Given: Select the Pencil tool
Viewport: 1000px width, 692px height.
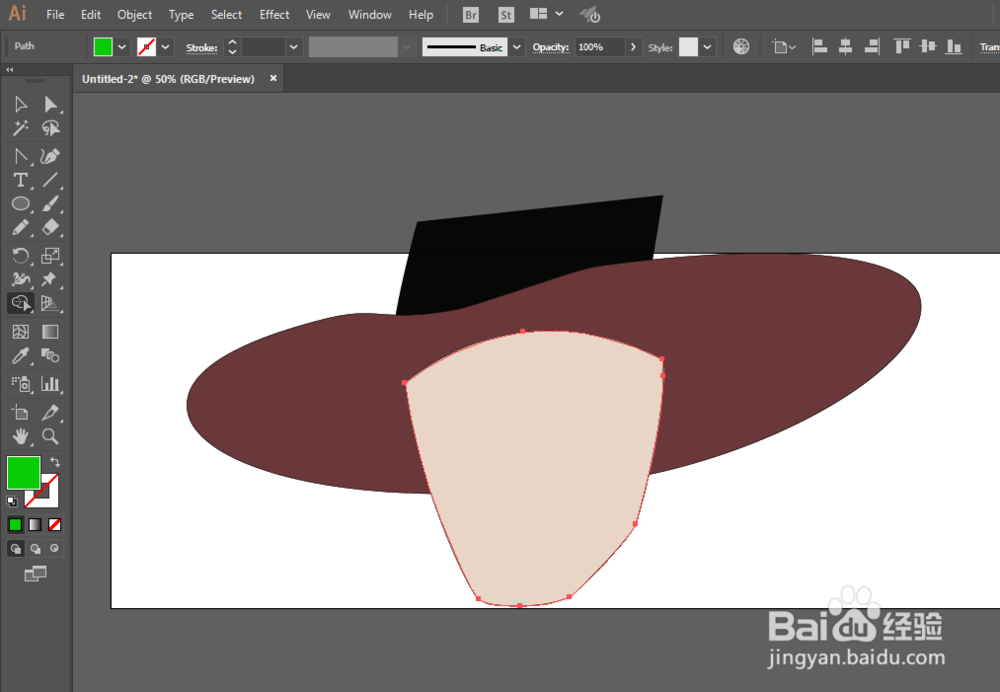Looking at the screenshot, I should [20, 228].
